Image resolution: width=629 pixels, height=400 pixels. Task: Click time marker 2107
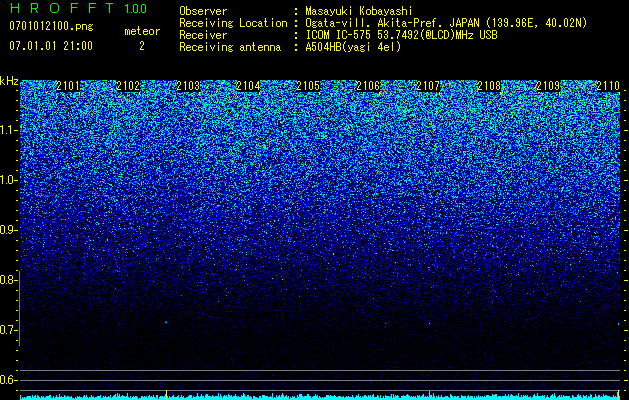click(428, 86)
